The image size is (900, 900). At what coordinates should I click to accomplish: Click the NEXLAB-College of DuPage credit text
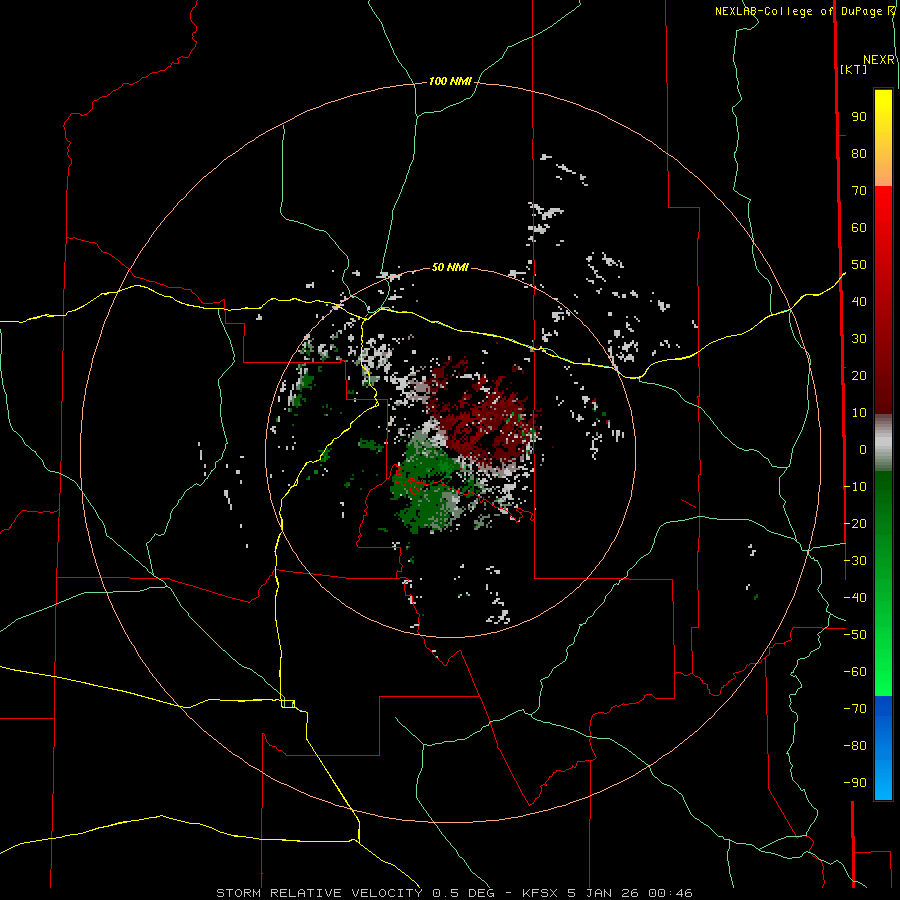(x=804, y=11)
